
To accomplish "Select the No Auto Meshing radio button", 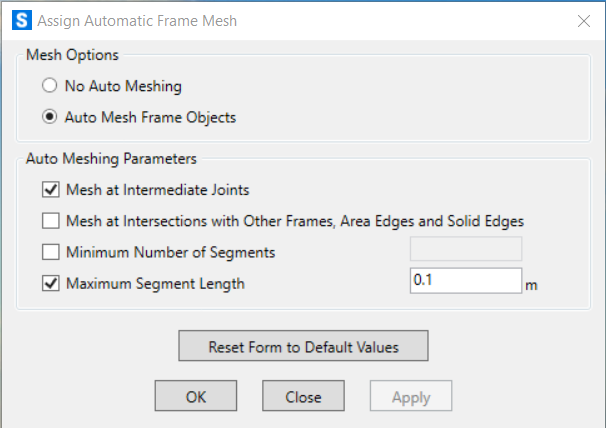I will pyautogui.click(x=49, y=85).
